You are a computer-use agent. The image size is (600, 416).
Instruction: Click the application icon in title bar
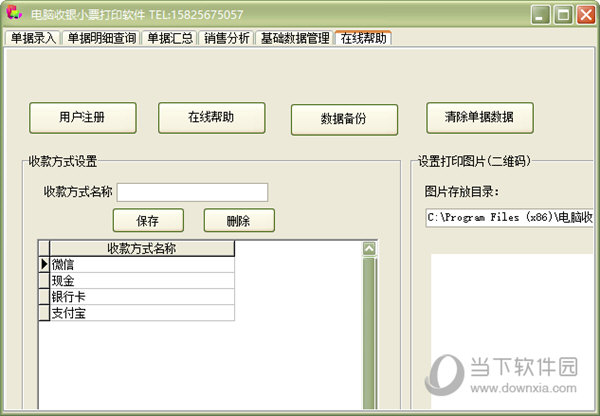pyautogui.click(x=14, y=13)
